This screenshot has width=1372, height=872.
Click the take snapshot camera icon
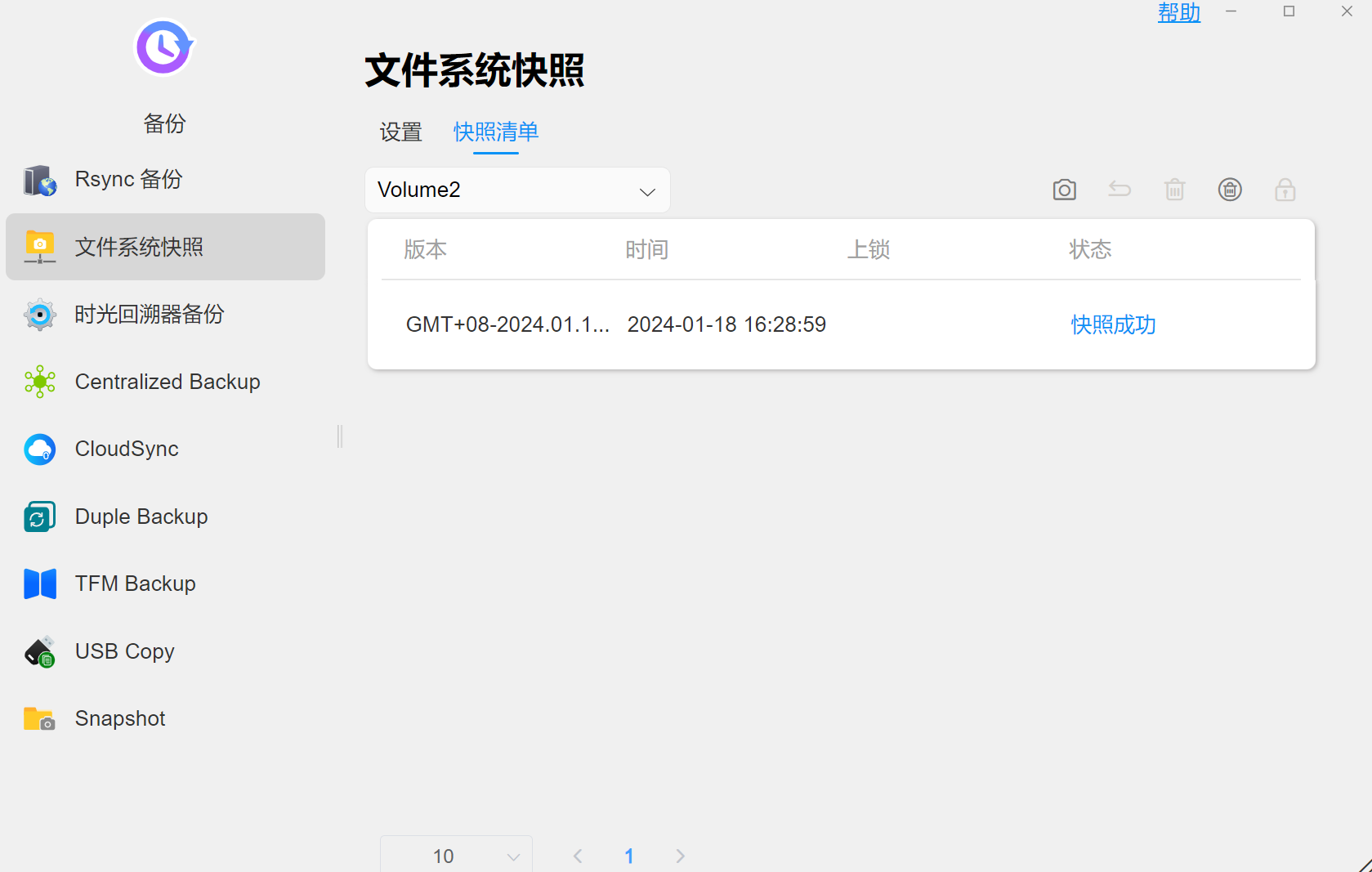tap(1064, 190)
